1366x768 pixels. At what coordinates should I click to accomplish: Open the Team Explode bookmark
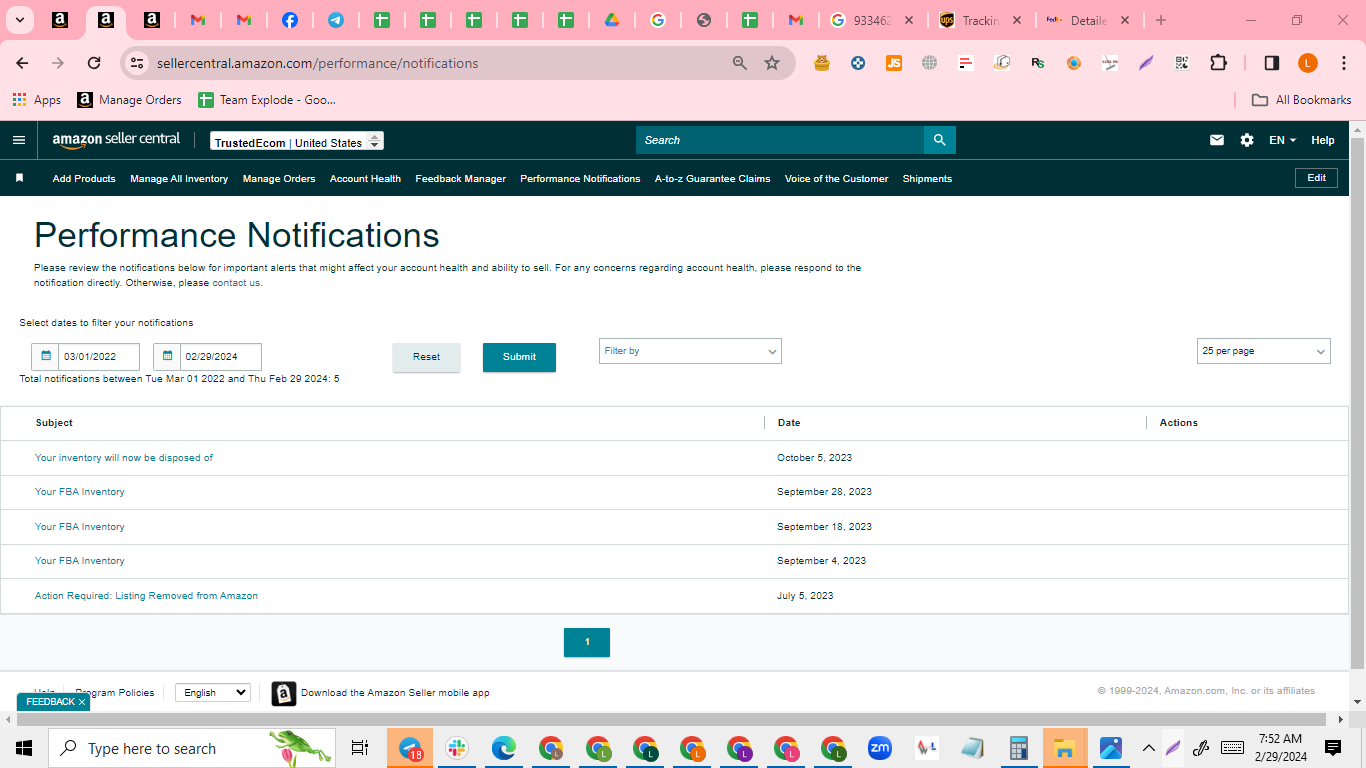tap(267, 100)
